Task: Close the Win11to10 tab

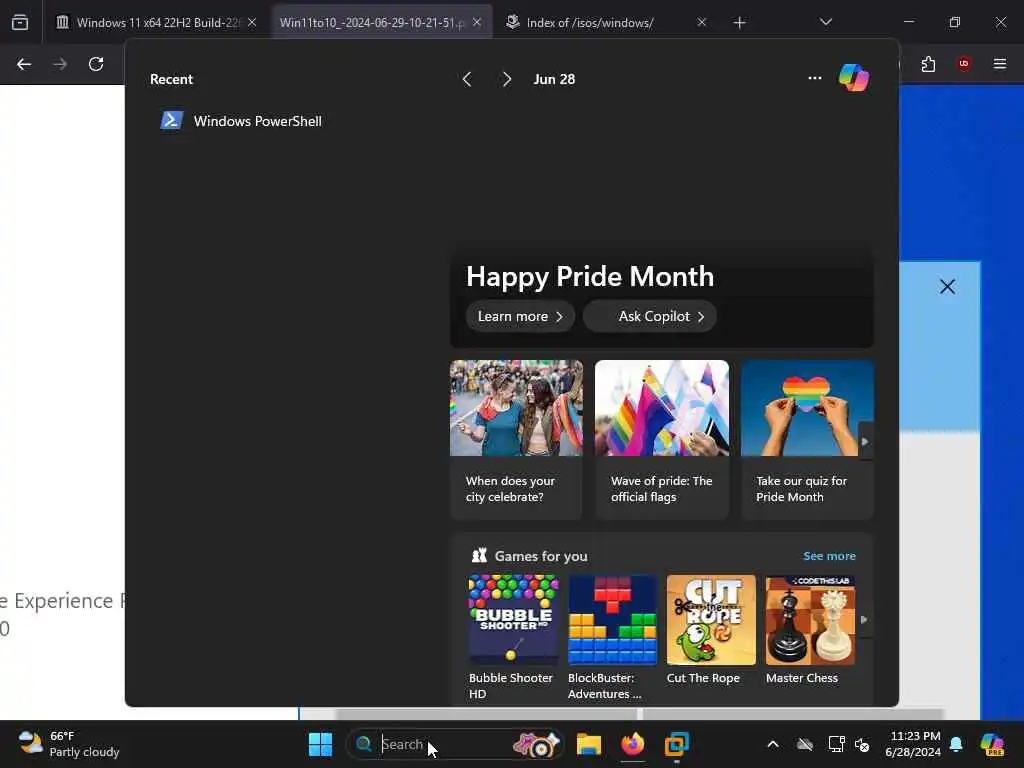Action: point(477,22)
